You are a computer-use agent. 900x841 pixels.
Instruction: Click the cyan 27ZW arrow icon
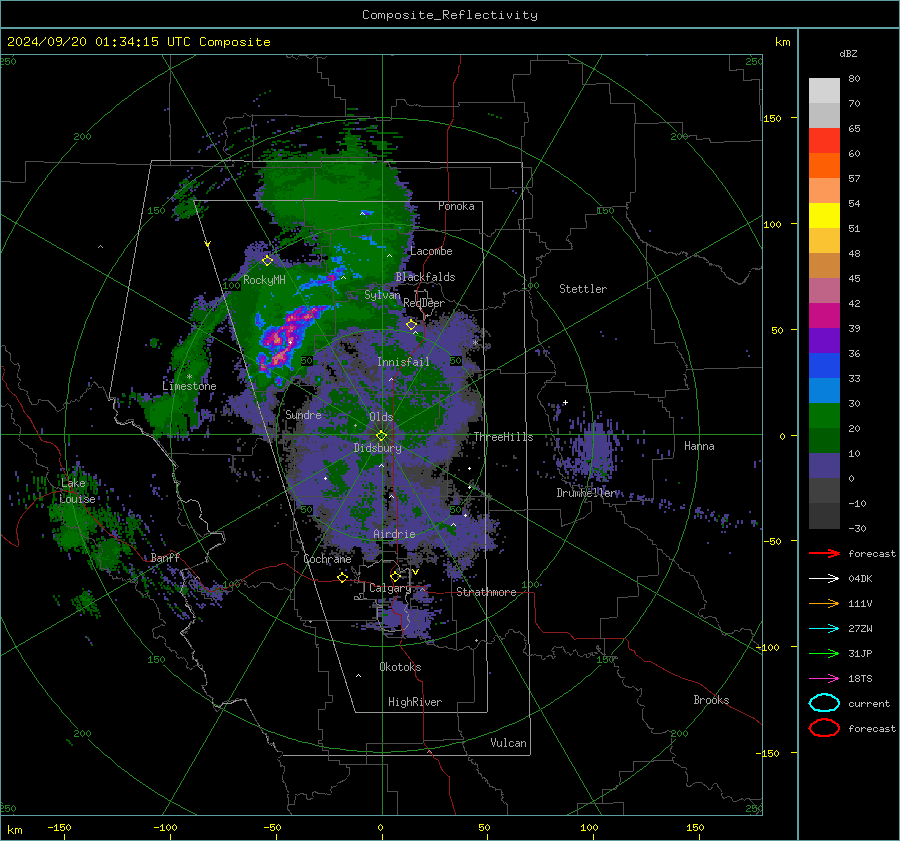tap(824, 629)
